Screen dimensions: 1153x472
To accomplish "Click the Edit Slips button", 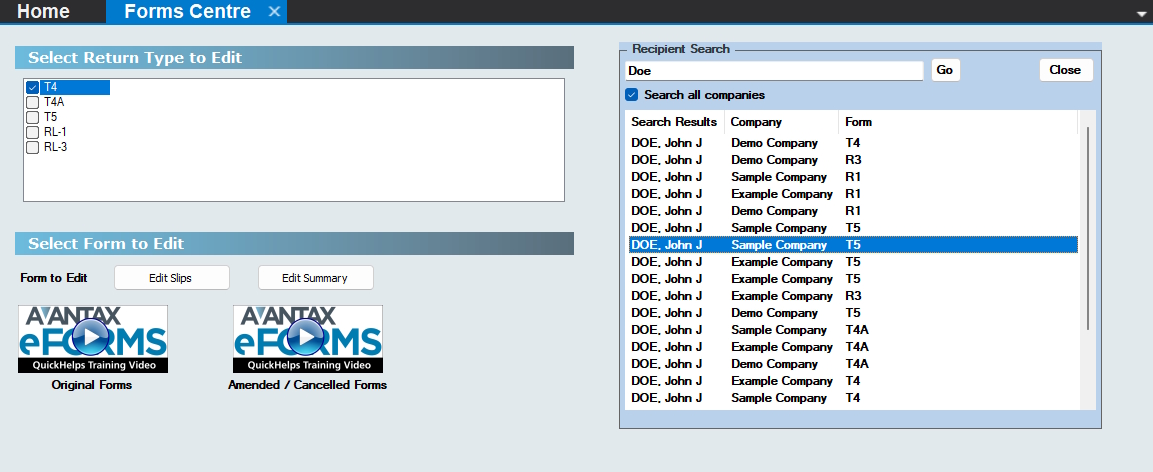I will pyautogui.click(x=171, y=278).
